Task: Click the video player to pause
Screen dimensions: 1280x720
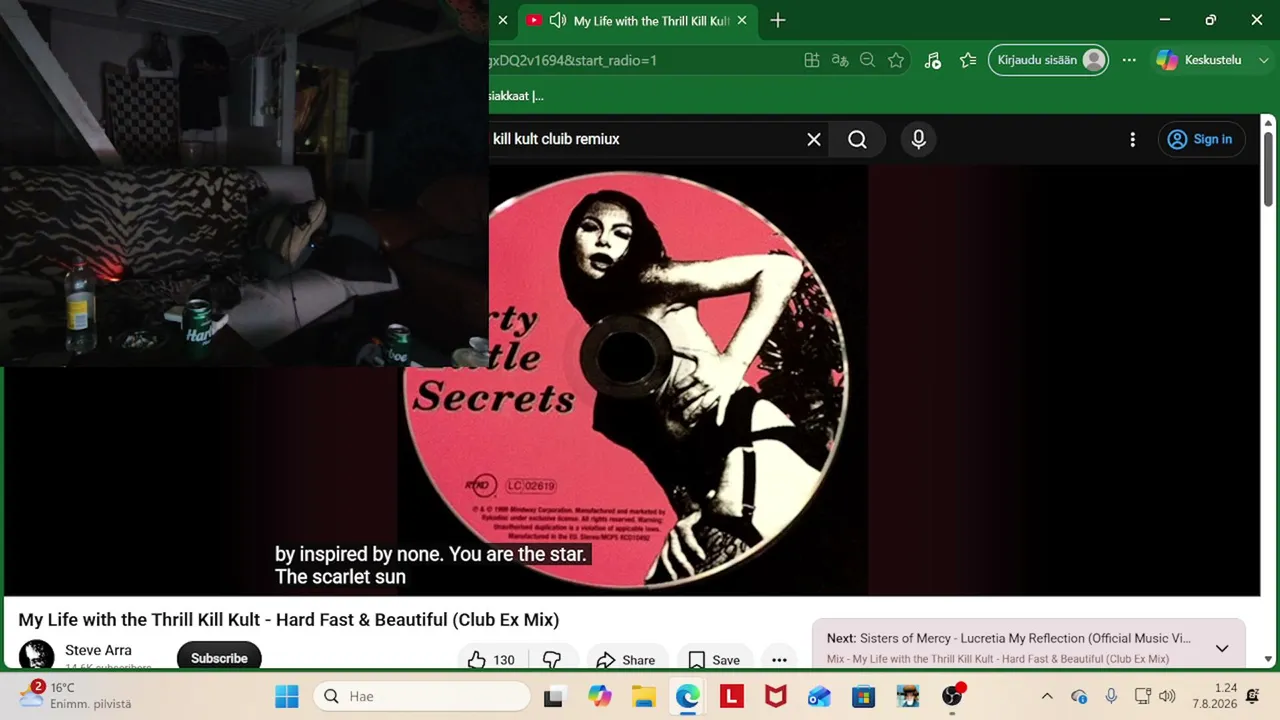Action: pyautogui.click(x=632, y=380)
